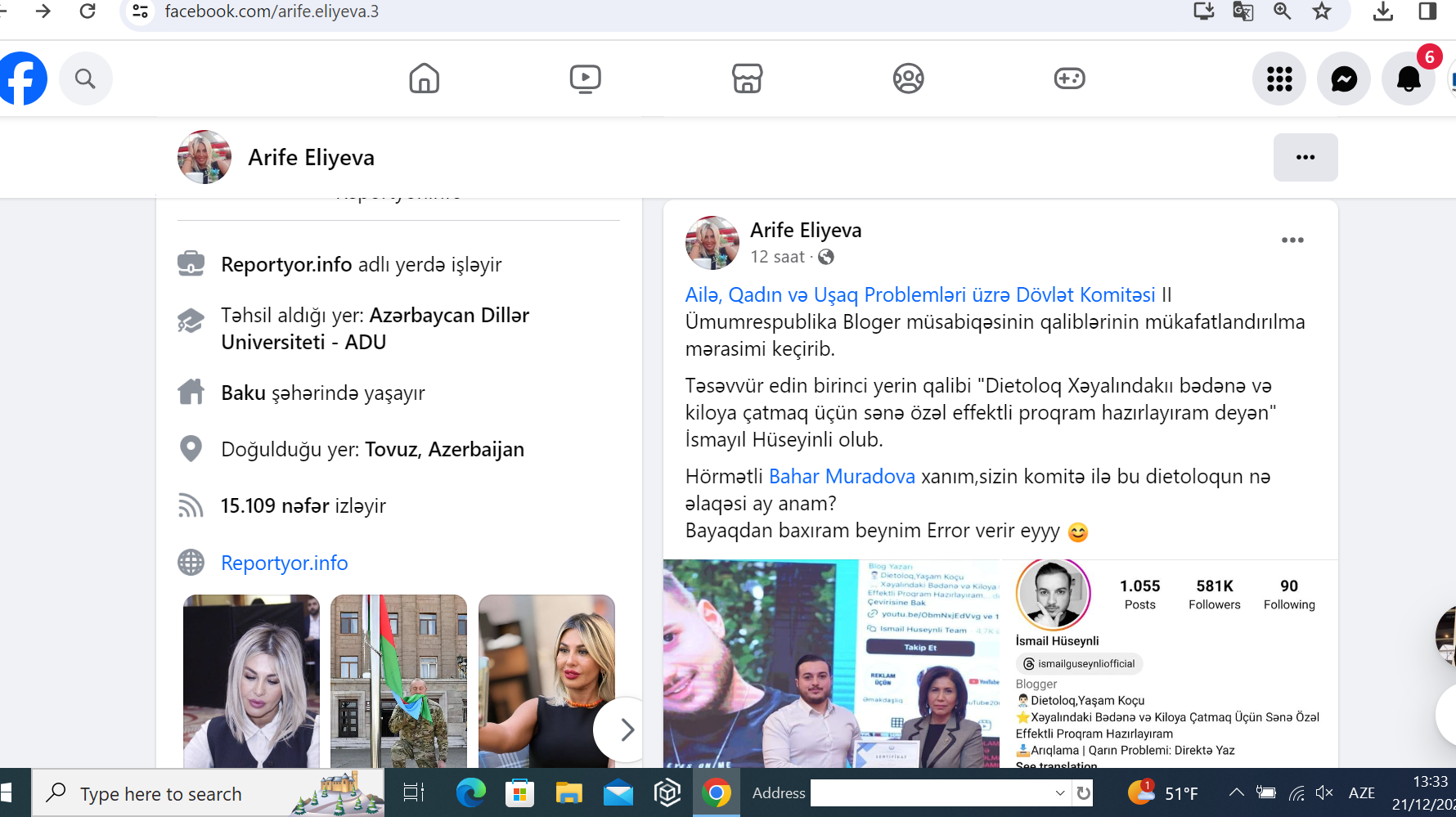Open the Marketplace tab
This screenshot has width=1456, height=817.
747,79
